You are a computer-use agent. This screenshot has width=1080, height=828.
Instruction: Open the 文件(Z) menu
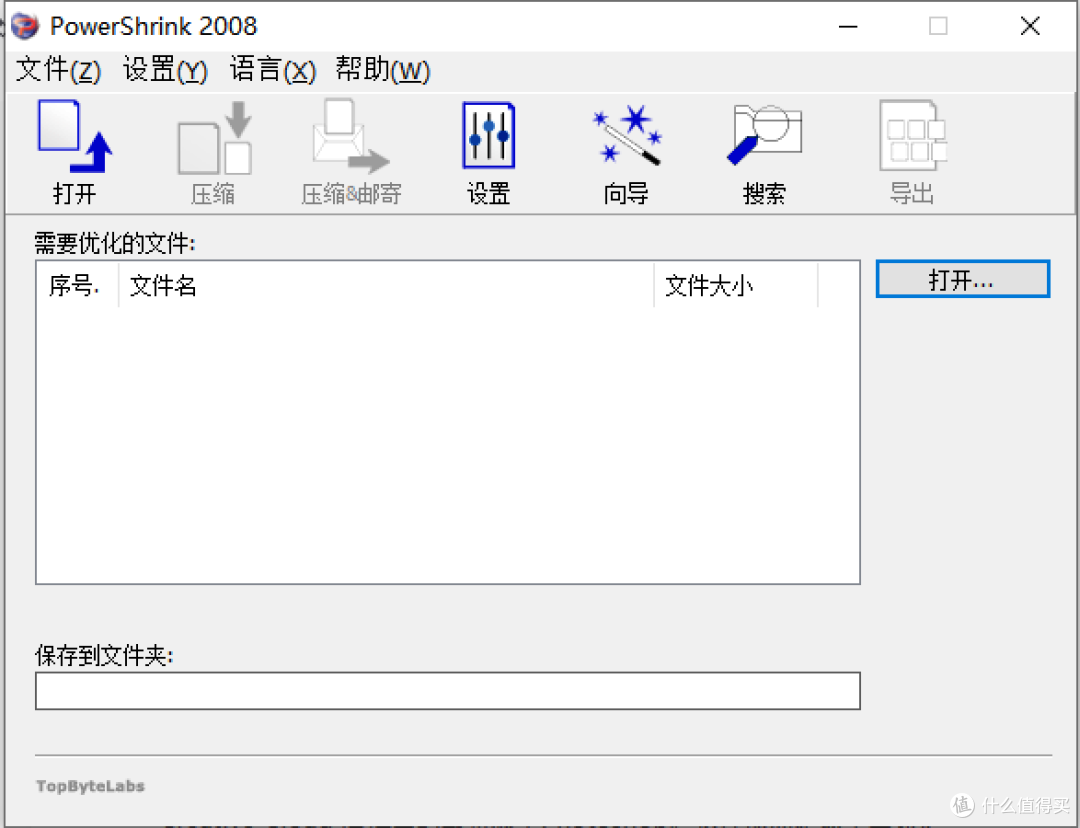pos(59,70)
